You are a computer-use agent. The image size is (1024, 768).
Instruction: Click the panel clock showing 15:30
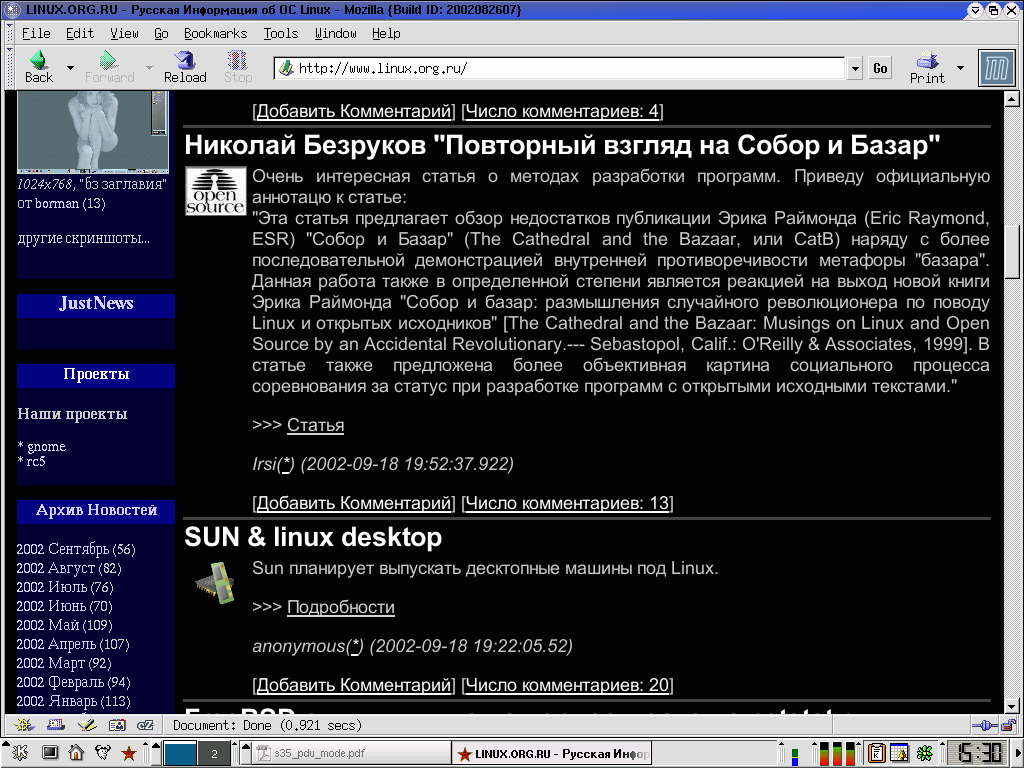(x=976, y=753)
